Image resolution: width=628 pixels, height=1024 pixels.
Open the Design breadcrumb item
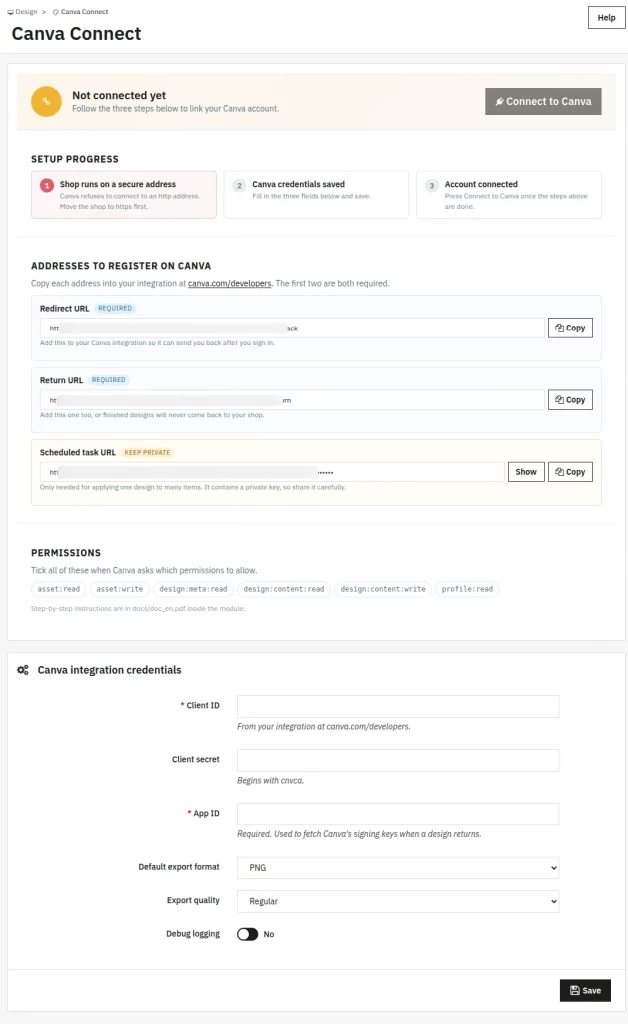point(22,12)
